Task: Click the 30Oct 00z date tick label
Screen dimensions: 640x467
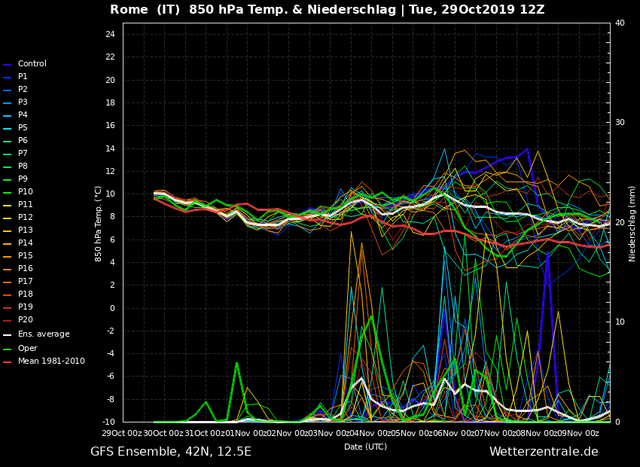Action: pyautogui.click(x=163, y=433)
